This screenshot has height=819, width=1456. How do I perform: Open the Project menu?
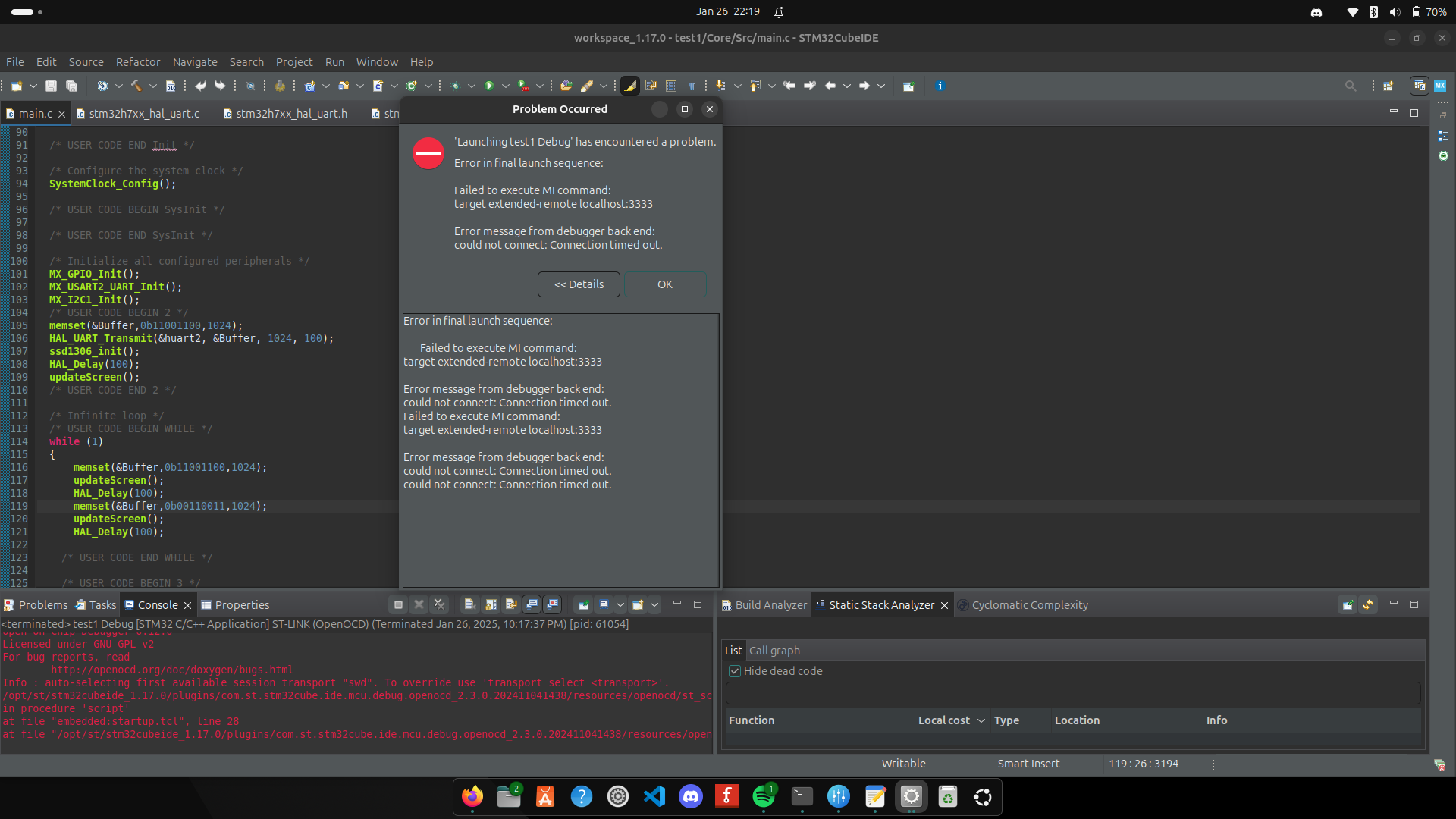[x=293, y=62]
